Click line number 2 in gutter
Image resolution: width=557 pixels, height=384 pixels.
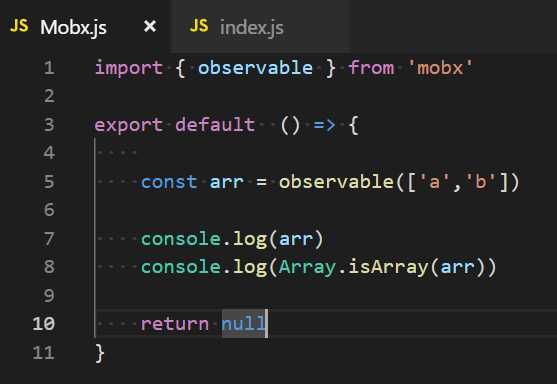click(49, 96)
